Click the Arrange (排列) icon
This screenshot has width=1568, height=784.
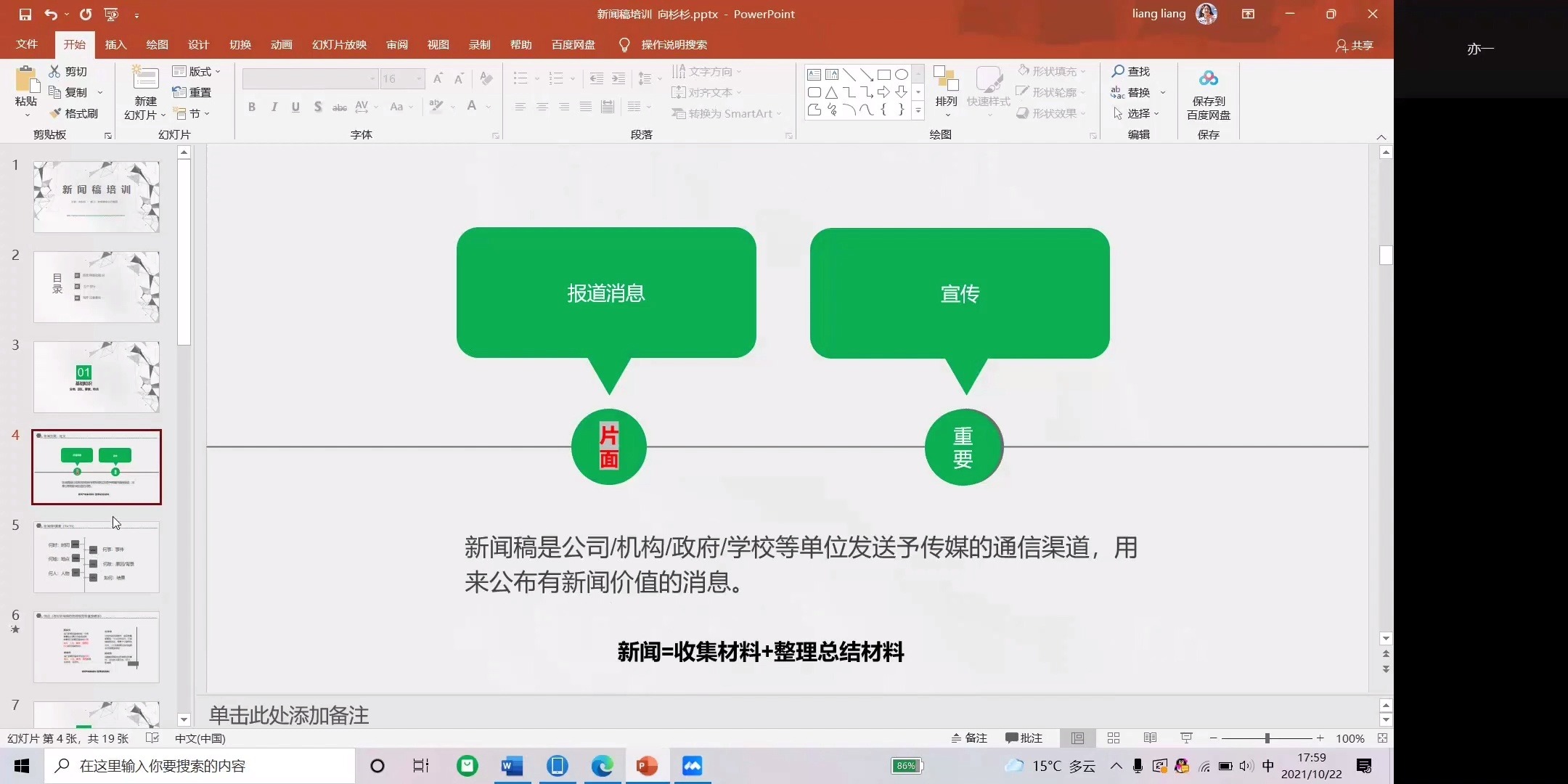(x=946, y=79)
